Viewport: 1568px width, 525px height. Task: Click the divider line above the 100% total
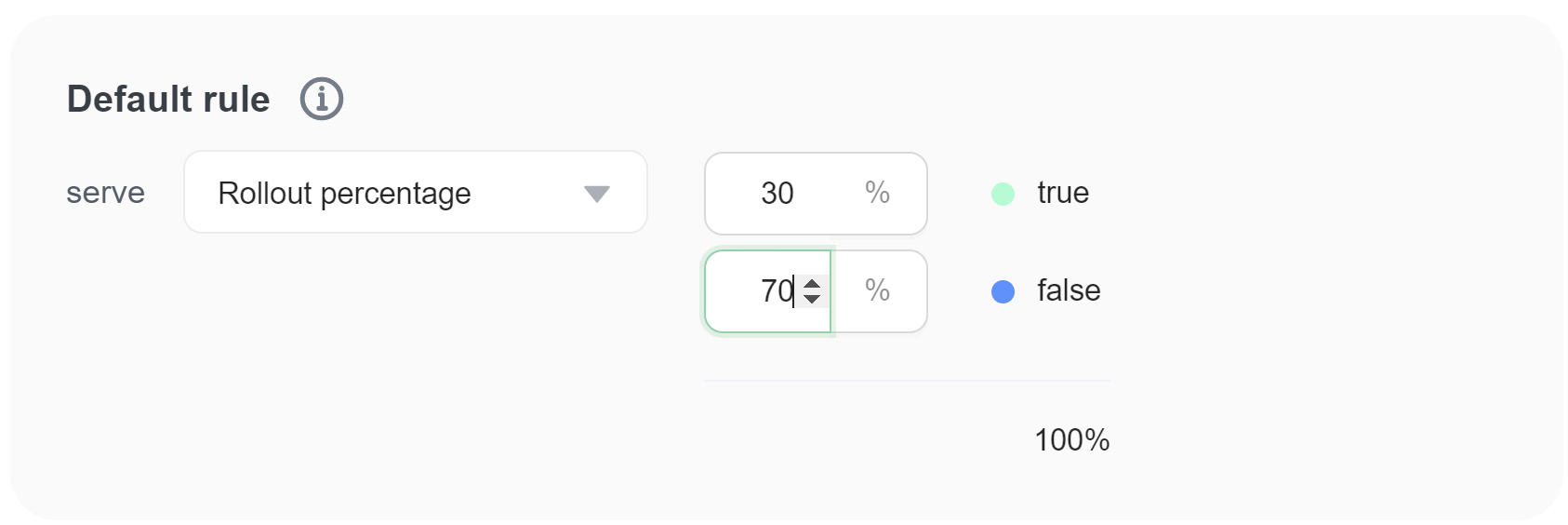point(907,381)
